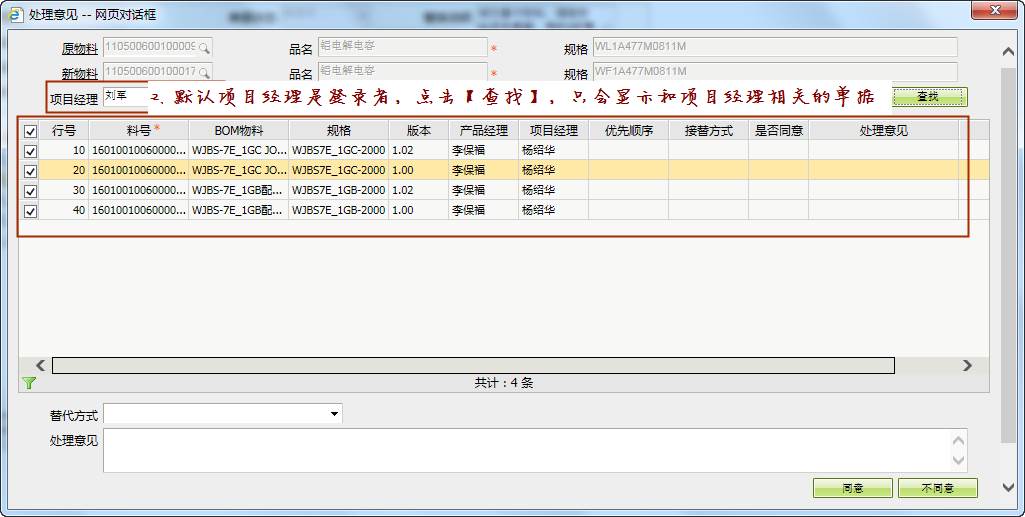Click the magnifier icon in 新物料 field
1025x517 pixels.
(x=204, y=73)
